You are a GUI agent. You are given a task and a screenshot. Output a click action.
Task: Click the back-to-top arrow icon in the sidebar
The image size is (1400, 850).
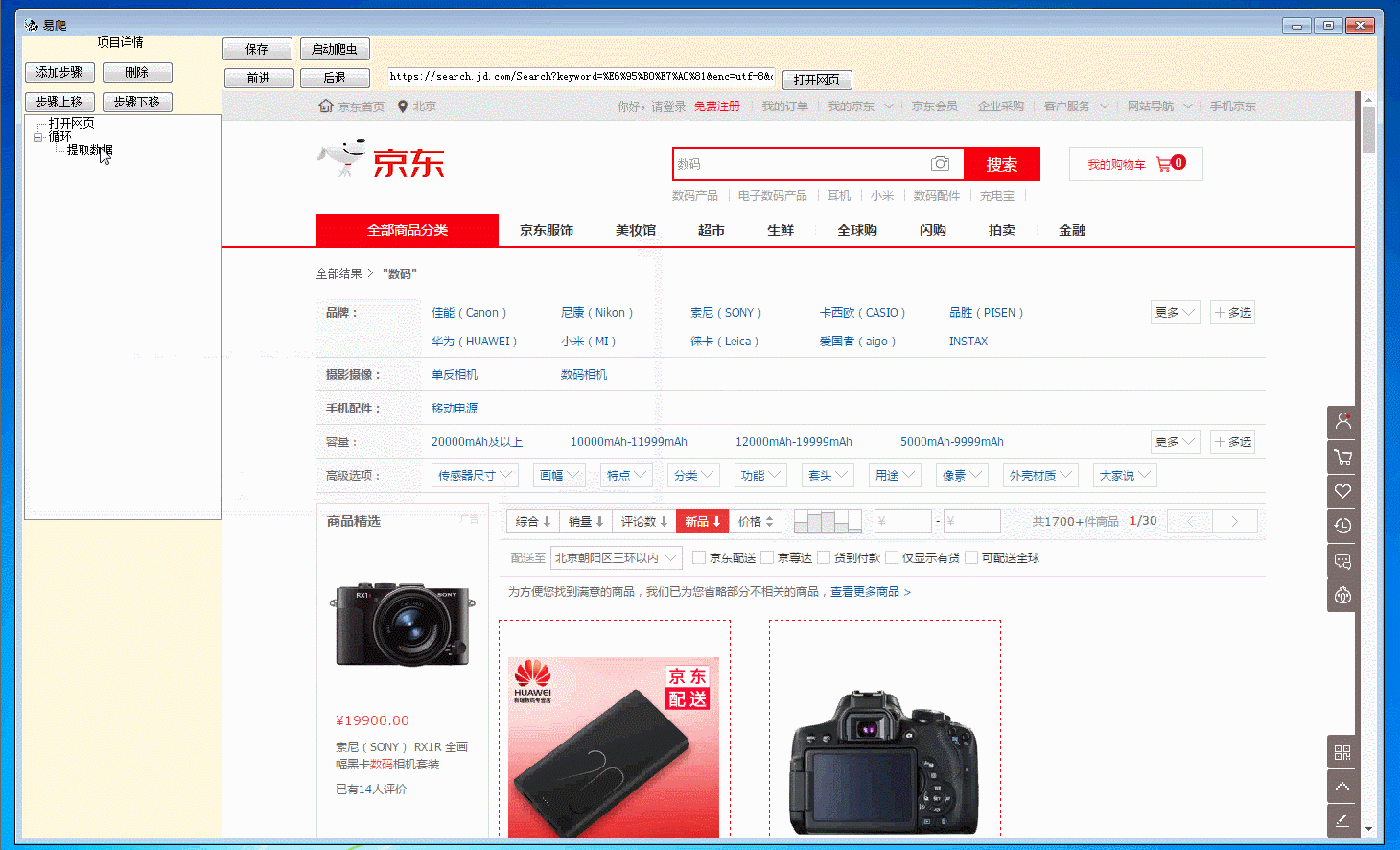1342,787
